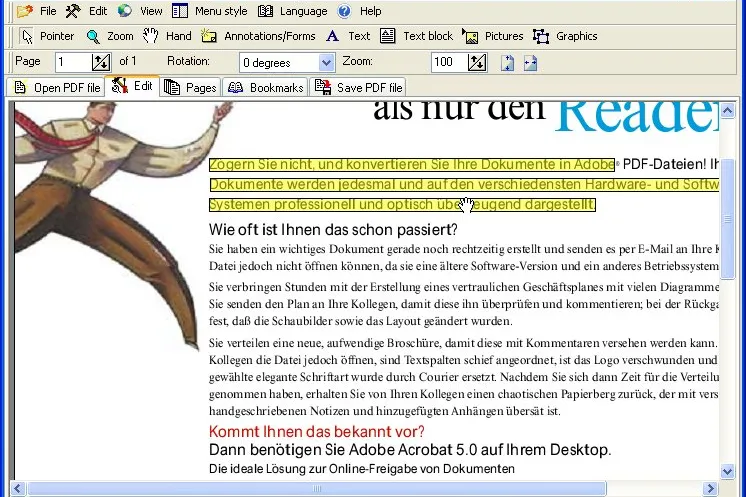Click the page number input field
Image resolution: width=746 pixels, height=497 pixels.
pyautogui.click(x=72, y=62)
